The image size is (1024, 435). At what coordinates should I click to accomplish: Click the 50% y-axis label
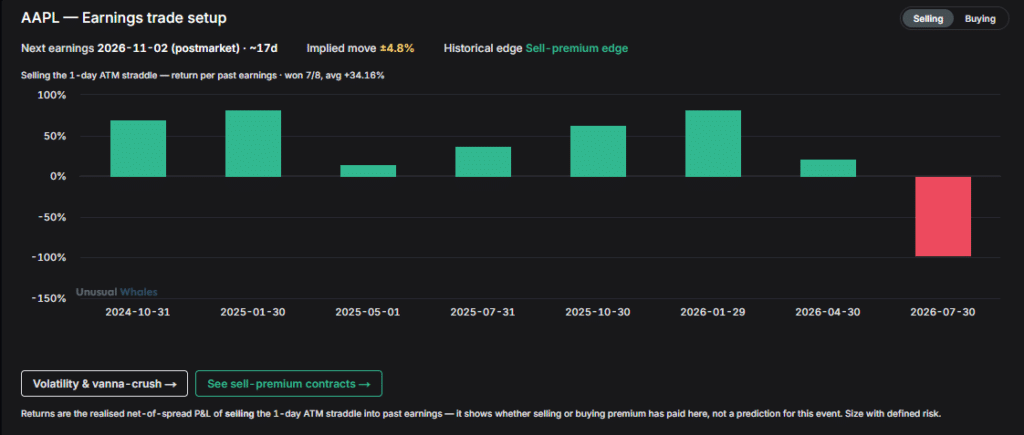point(55,136)
